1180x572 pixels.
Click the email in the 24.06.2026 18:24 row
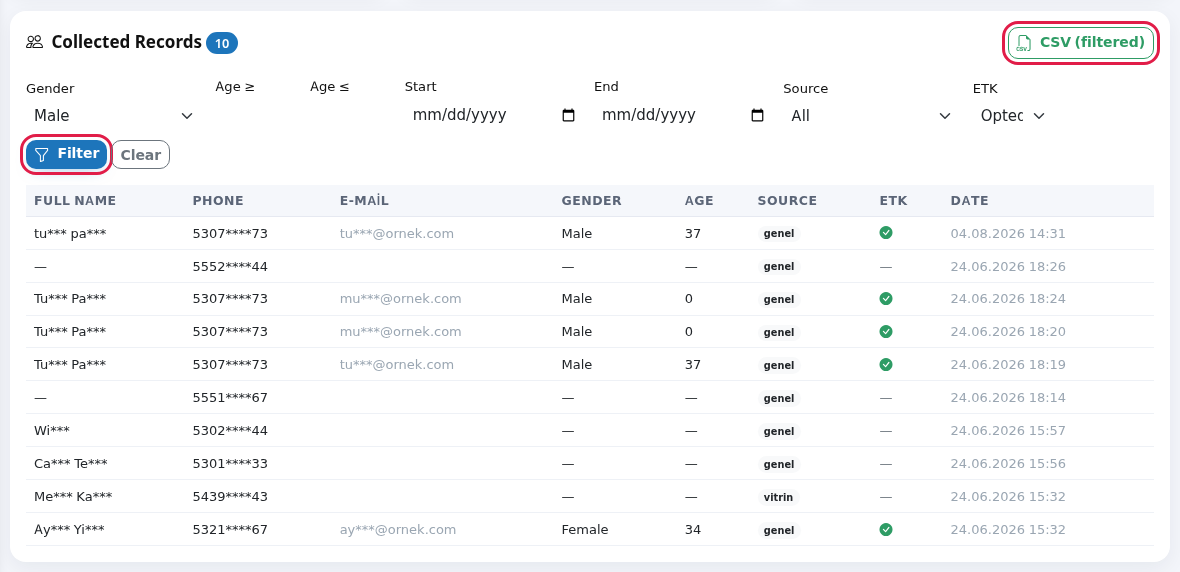tap(400, 299)
